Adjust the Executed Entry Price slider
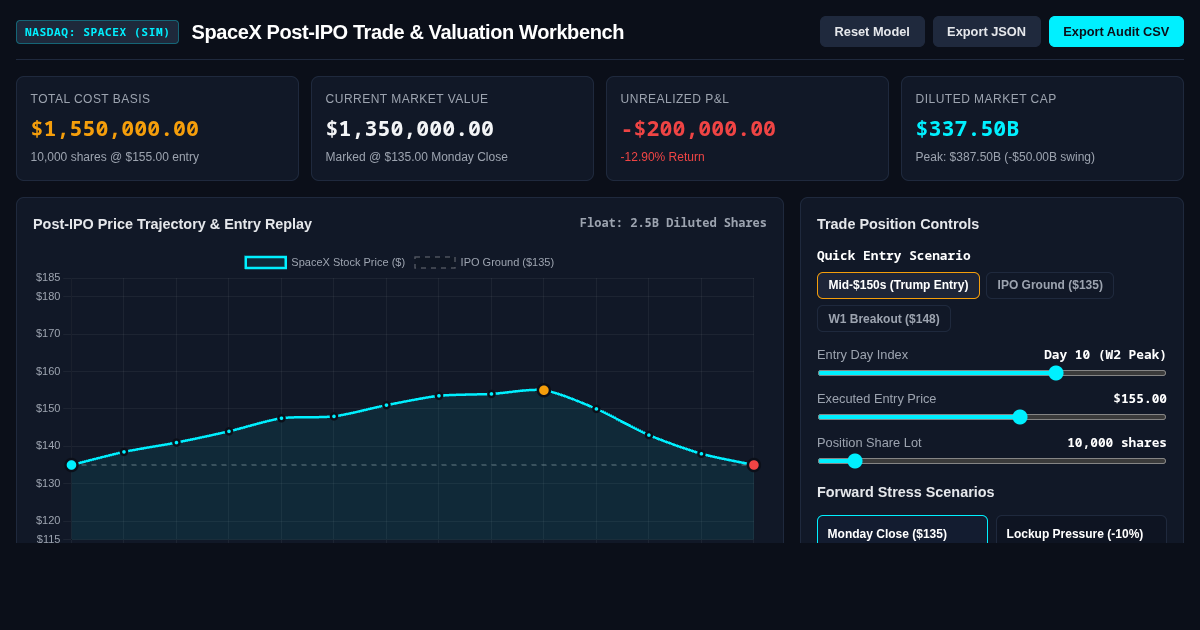Viewport: 1200px width, 630px height. (x=992, y=417)
